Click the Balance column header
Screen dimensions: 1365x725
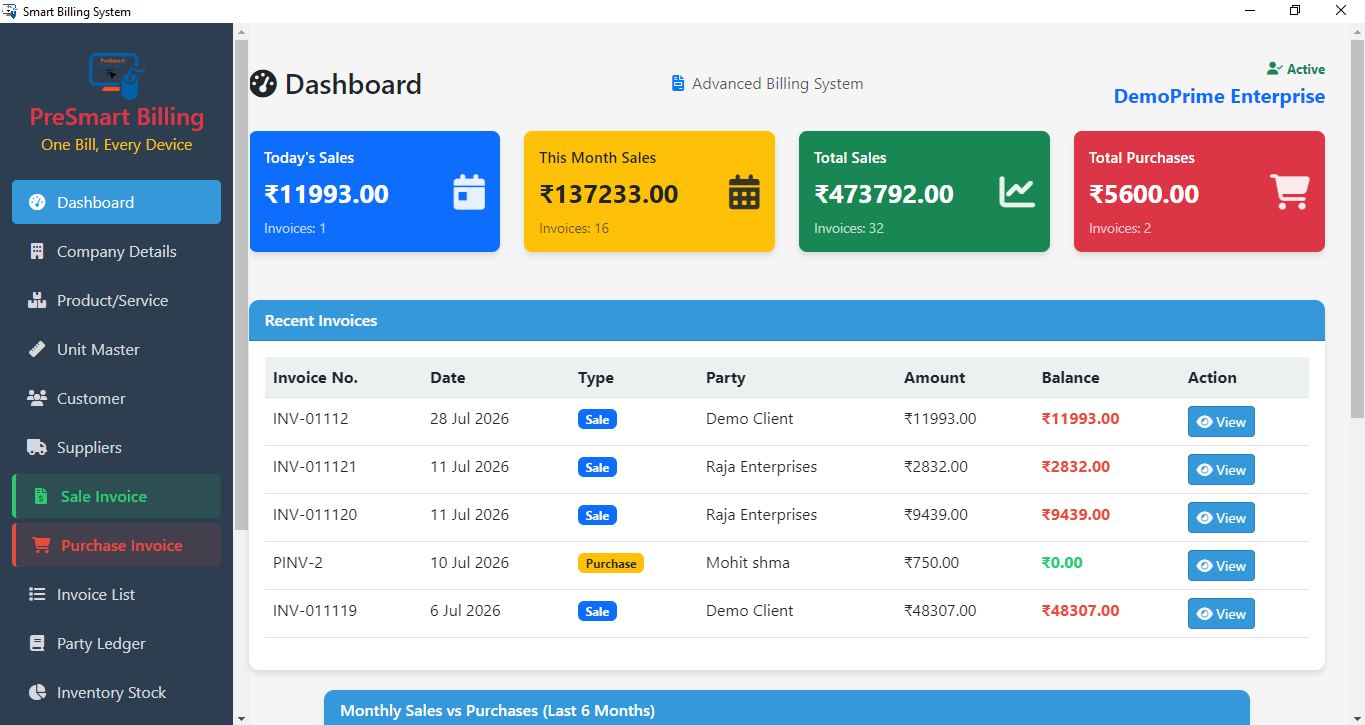coord(1070,377)
